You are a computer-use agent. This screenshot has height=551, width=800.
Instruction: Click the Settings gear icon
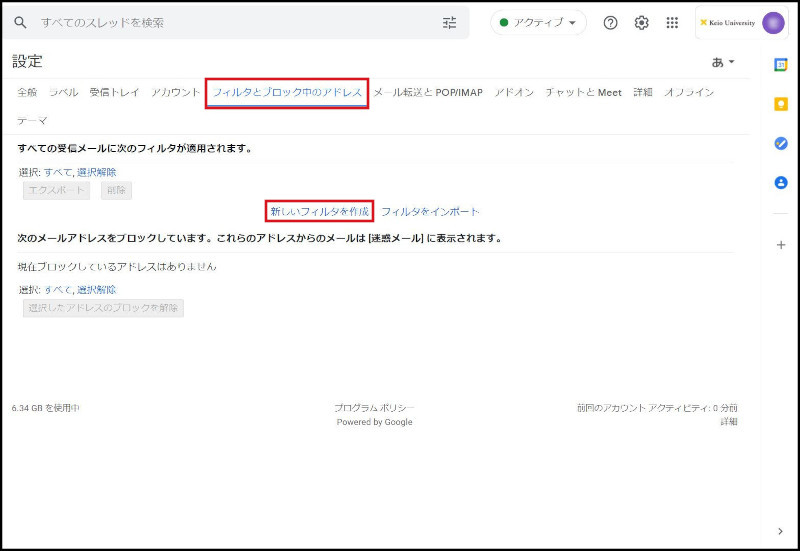(641, 22)
